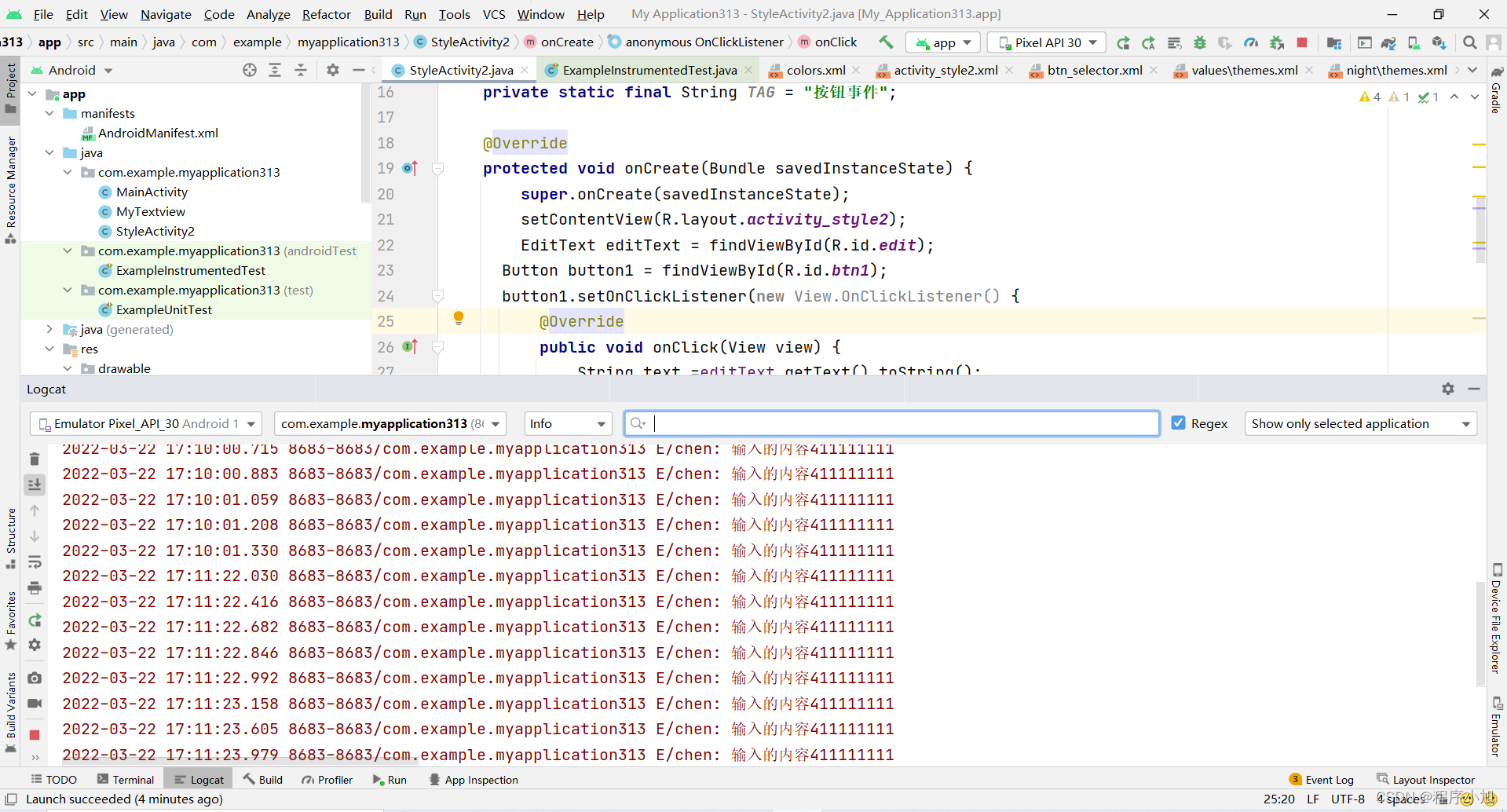
Task: Open the SDK Manager icon
Action: click(1439, 42)
